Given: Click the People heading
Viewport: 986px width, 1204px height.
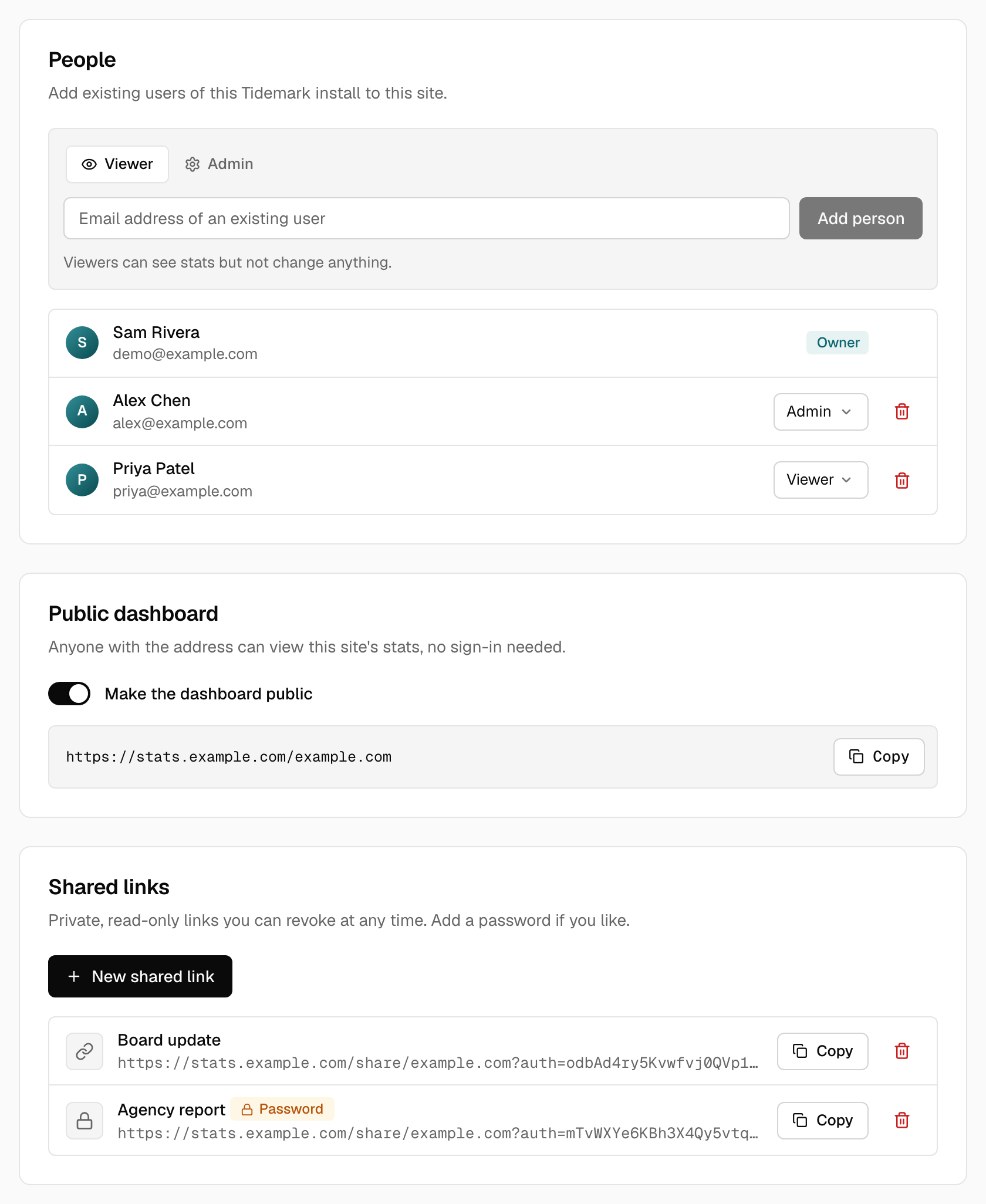Looking at the screenshot, I should 82,60.
